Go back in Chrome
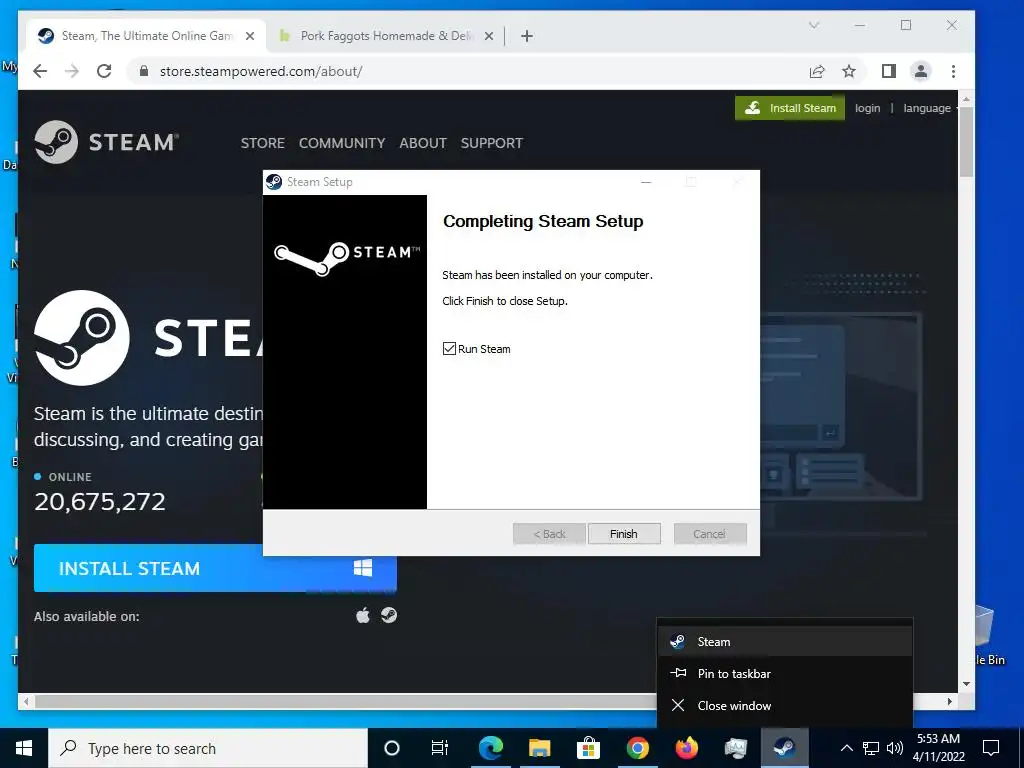 click(40, 71)
